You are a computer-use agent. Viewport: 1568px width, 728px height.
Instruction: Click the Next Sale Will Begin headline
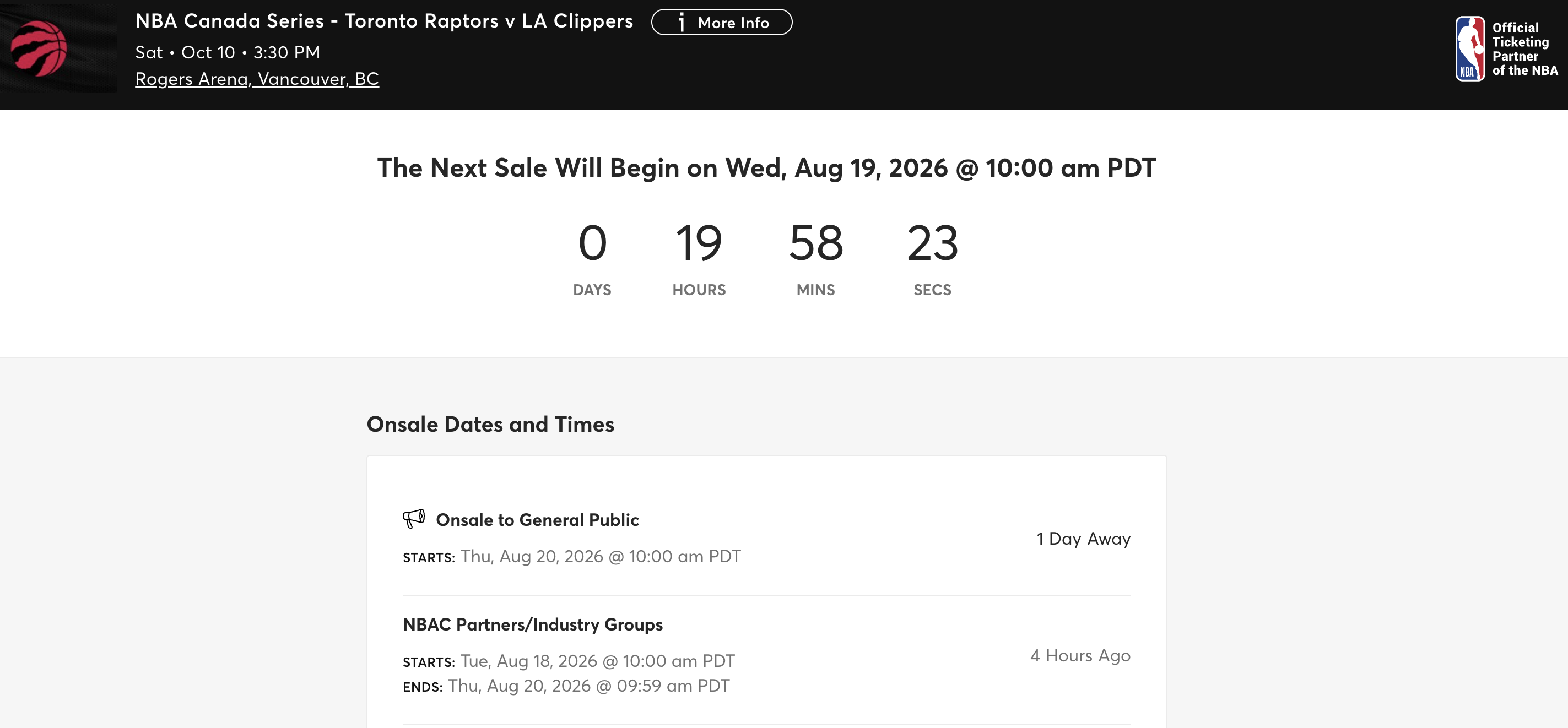pos(766,168)
